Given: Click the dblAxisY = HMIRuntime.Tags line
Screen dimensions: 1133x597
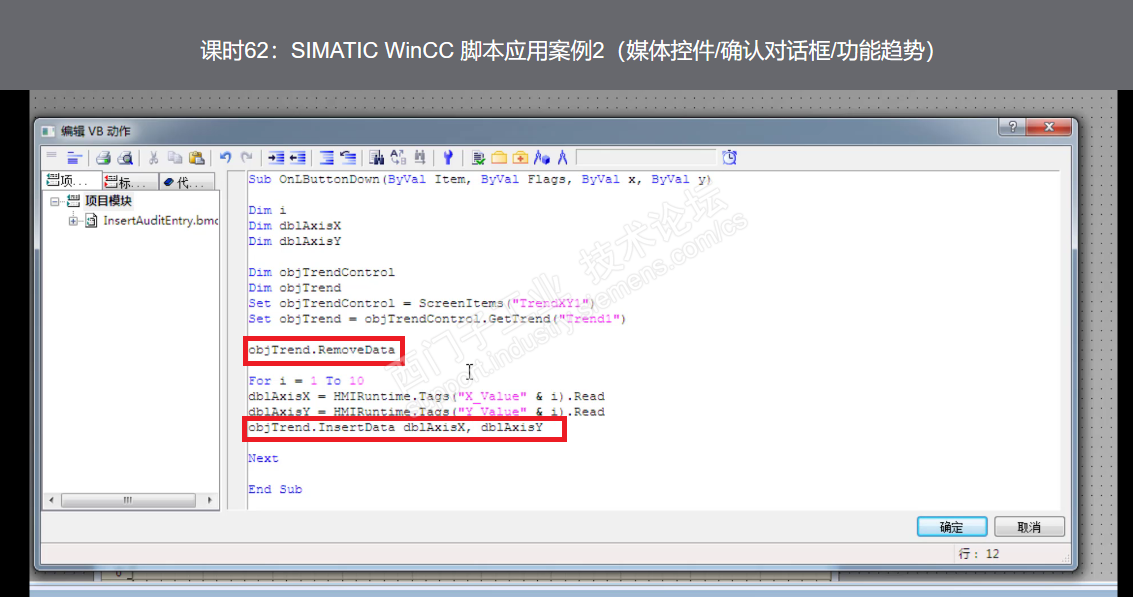Looking at the screenshot, I should click(426, 412).
